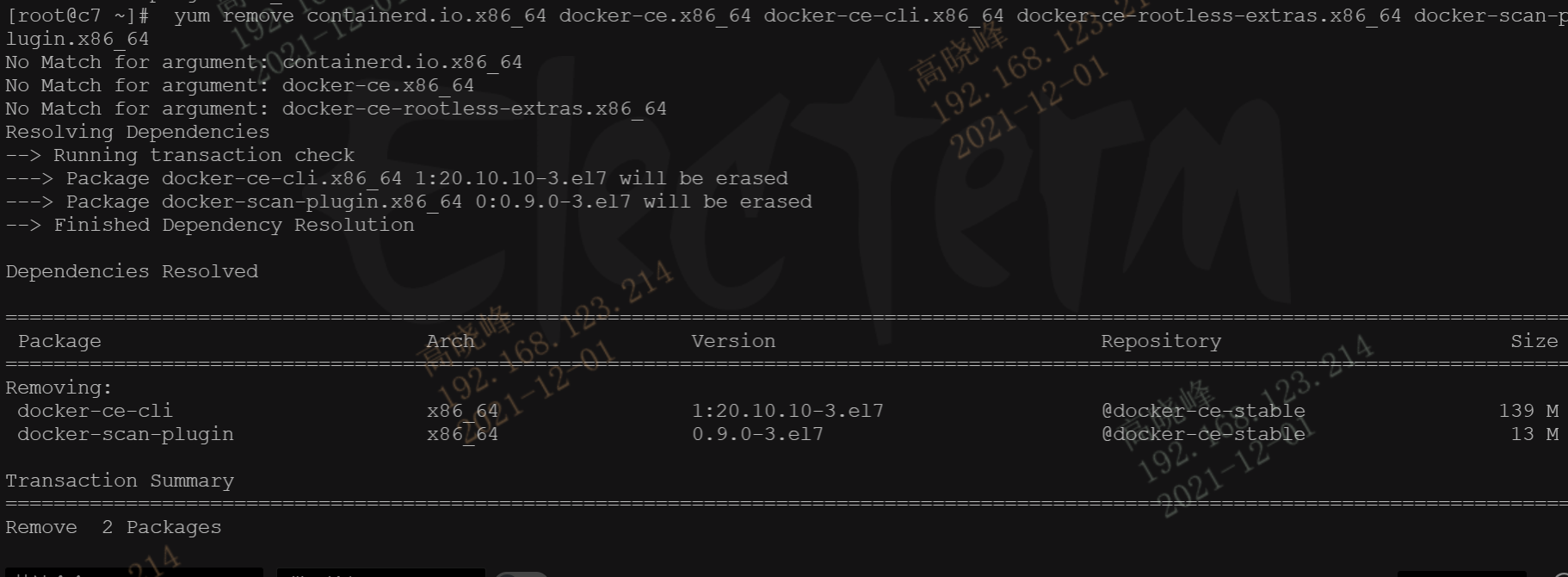Image resolution: width=1568 pixels, height=577 pixels.
Task: Click the Version column header
Action: (733, 341)
